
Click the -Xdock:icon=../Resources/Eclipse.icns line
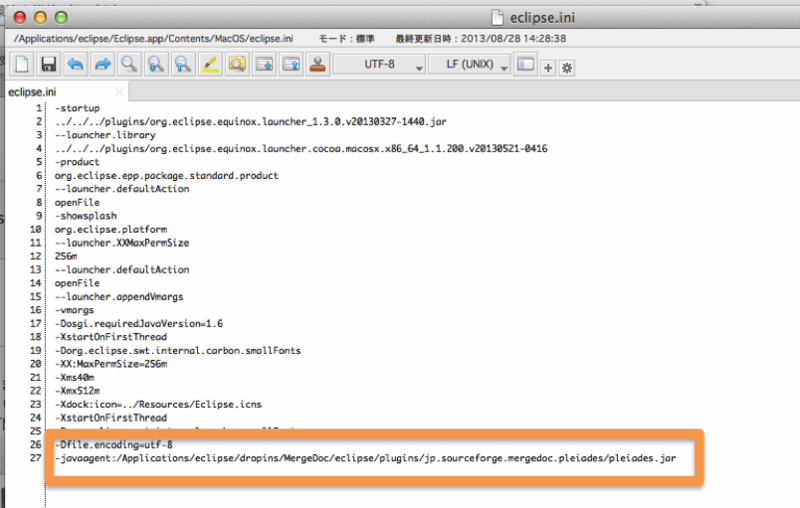coord(158,404)
